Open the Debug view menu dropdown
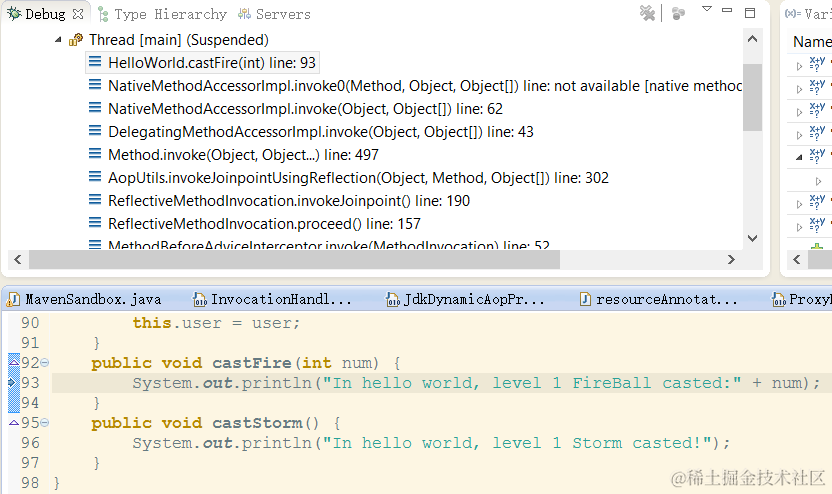The image size is (832, 494). coord(707,9)
